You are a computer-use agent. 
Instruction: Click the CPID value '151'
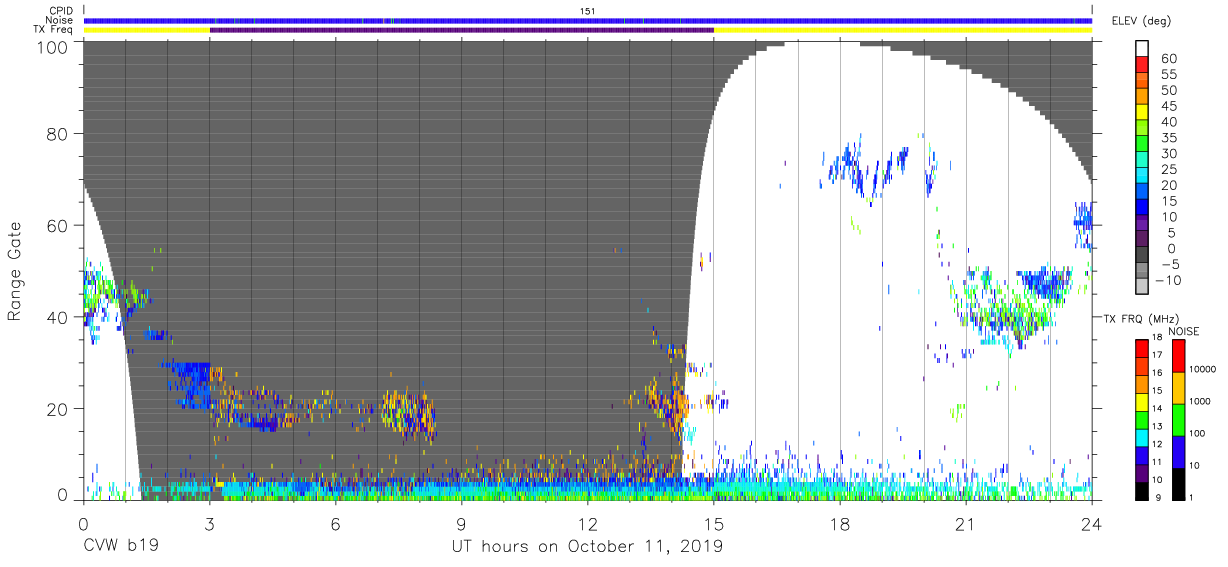(x=588, y=11)
